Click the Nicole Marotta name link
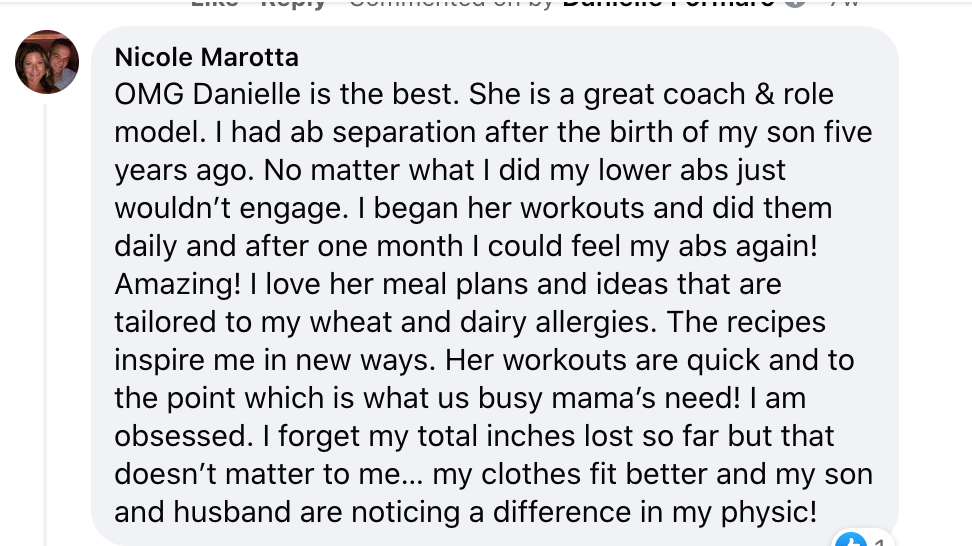972x546 pixels. (206, 58)
